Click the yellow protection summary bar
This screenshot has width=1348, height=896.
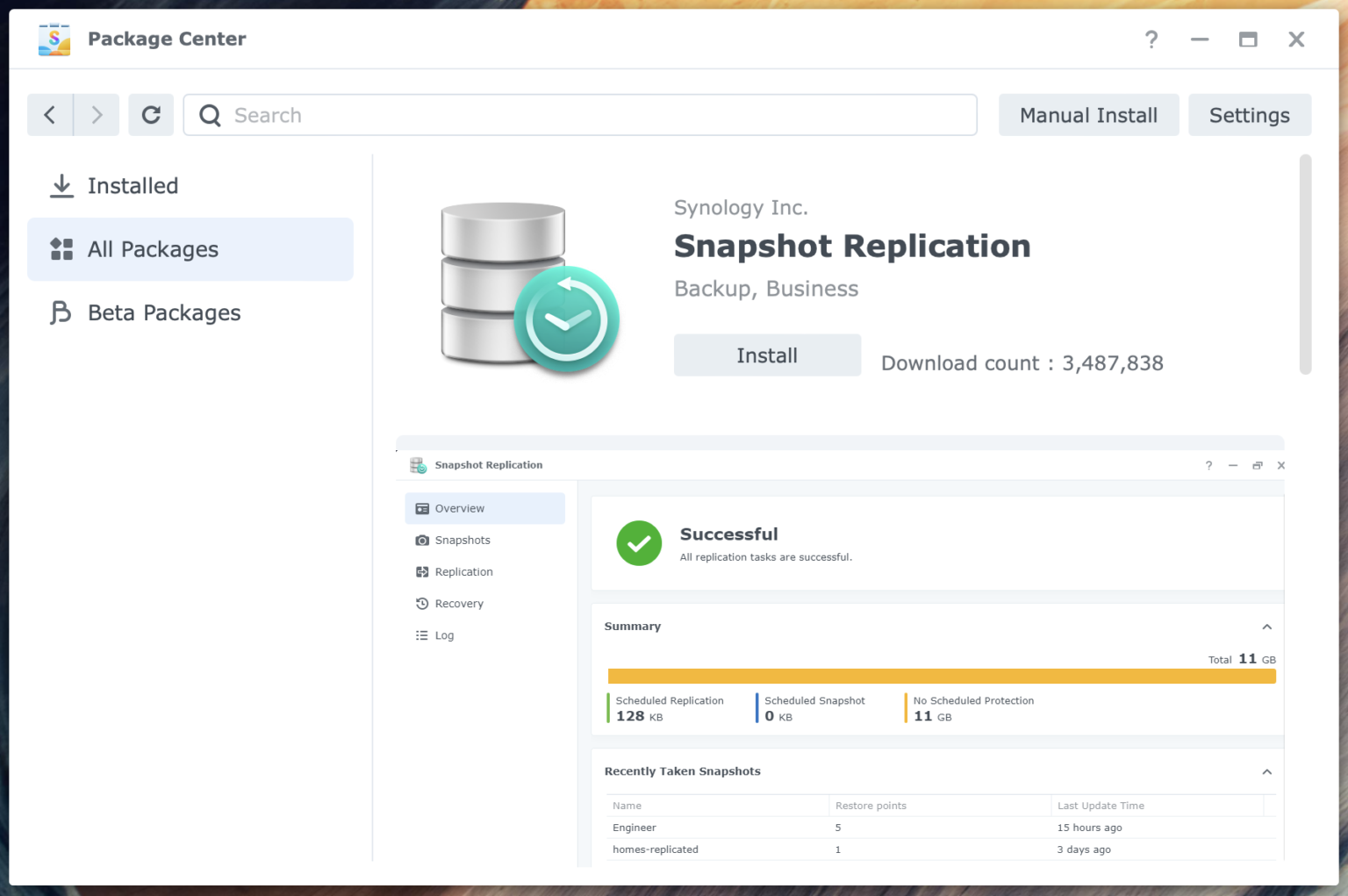(x=941, y=676)
